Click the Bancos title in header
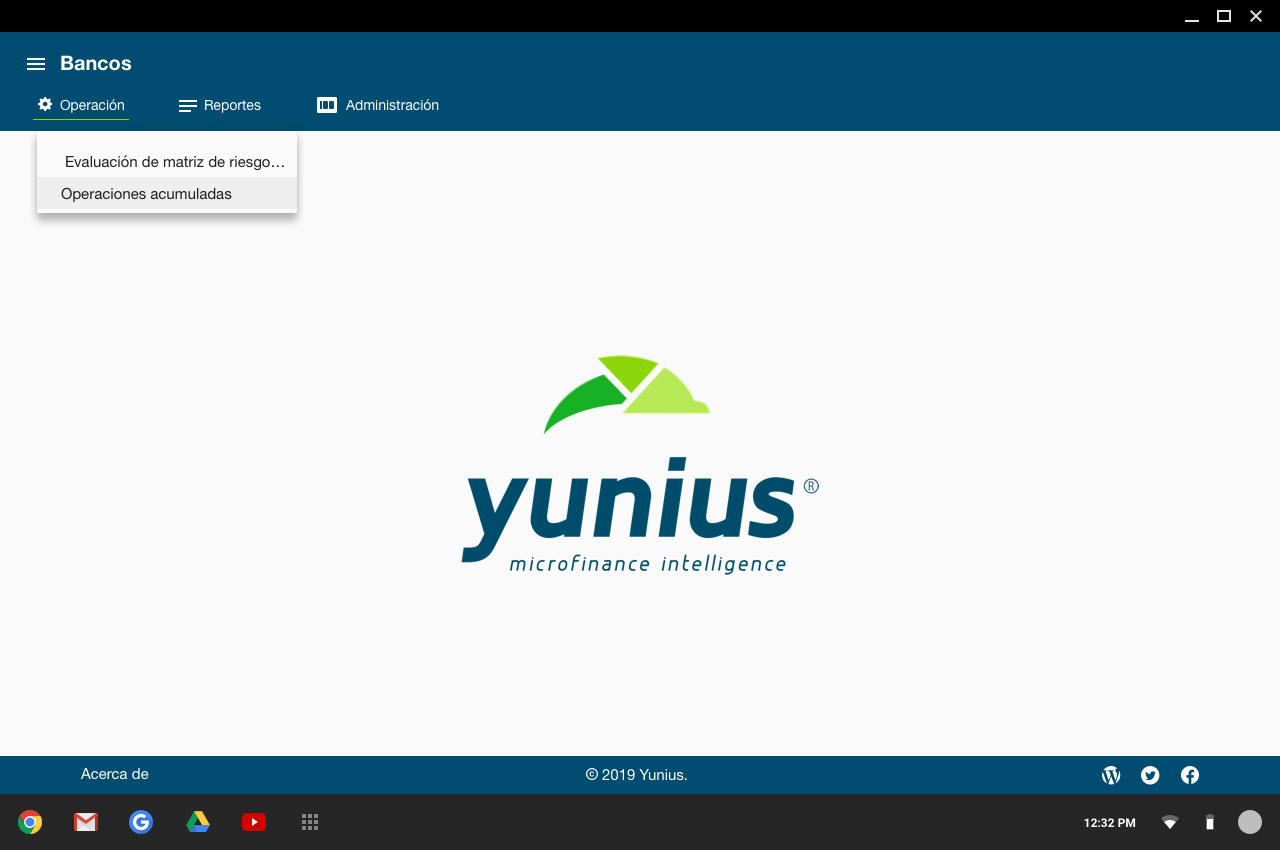Screen dimensions: 1280x850 (x=96, y=64)
